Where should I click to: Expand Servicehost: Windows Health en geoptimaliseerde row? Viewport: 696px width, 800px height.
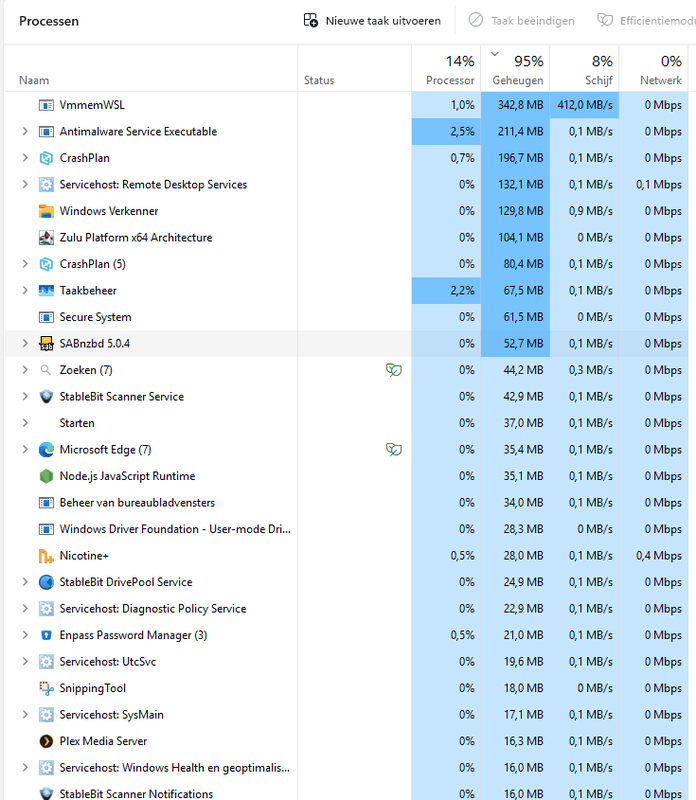24,768
